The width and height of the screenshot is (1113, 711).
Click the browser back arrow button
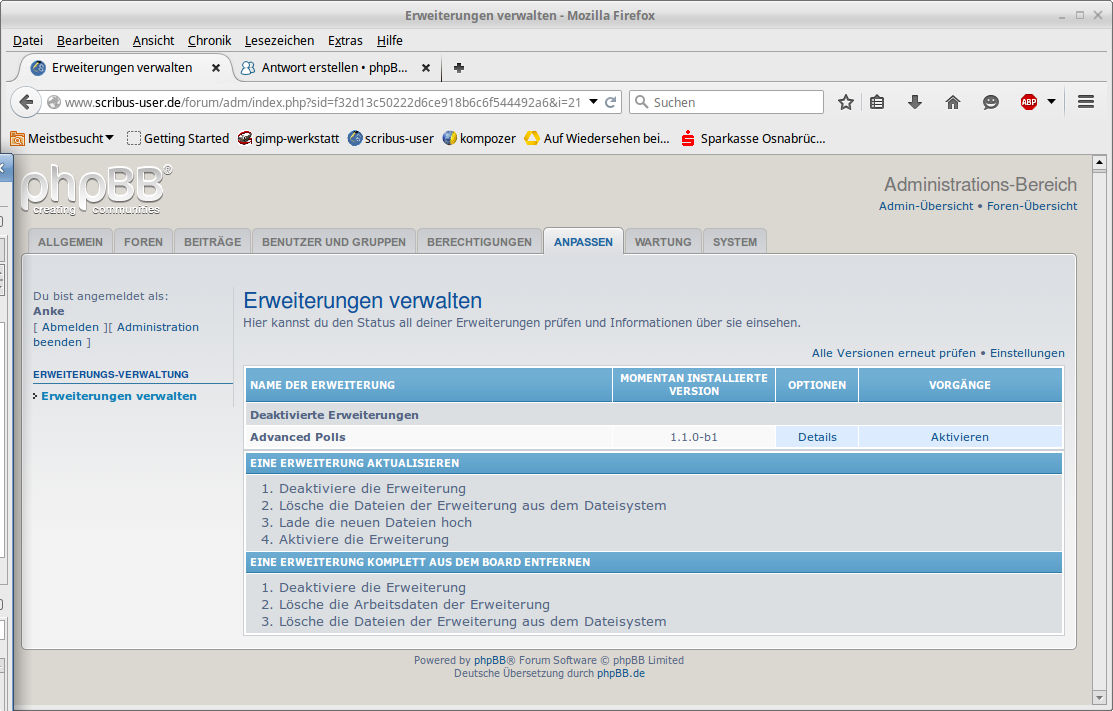click(26, 102)
